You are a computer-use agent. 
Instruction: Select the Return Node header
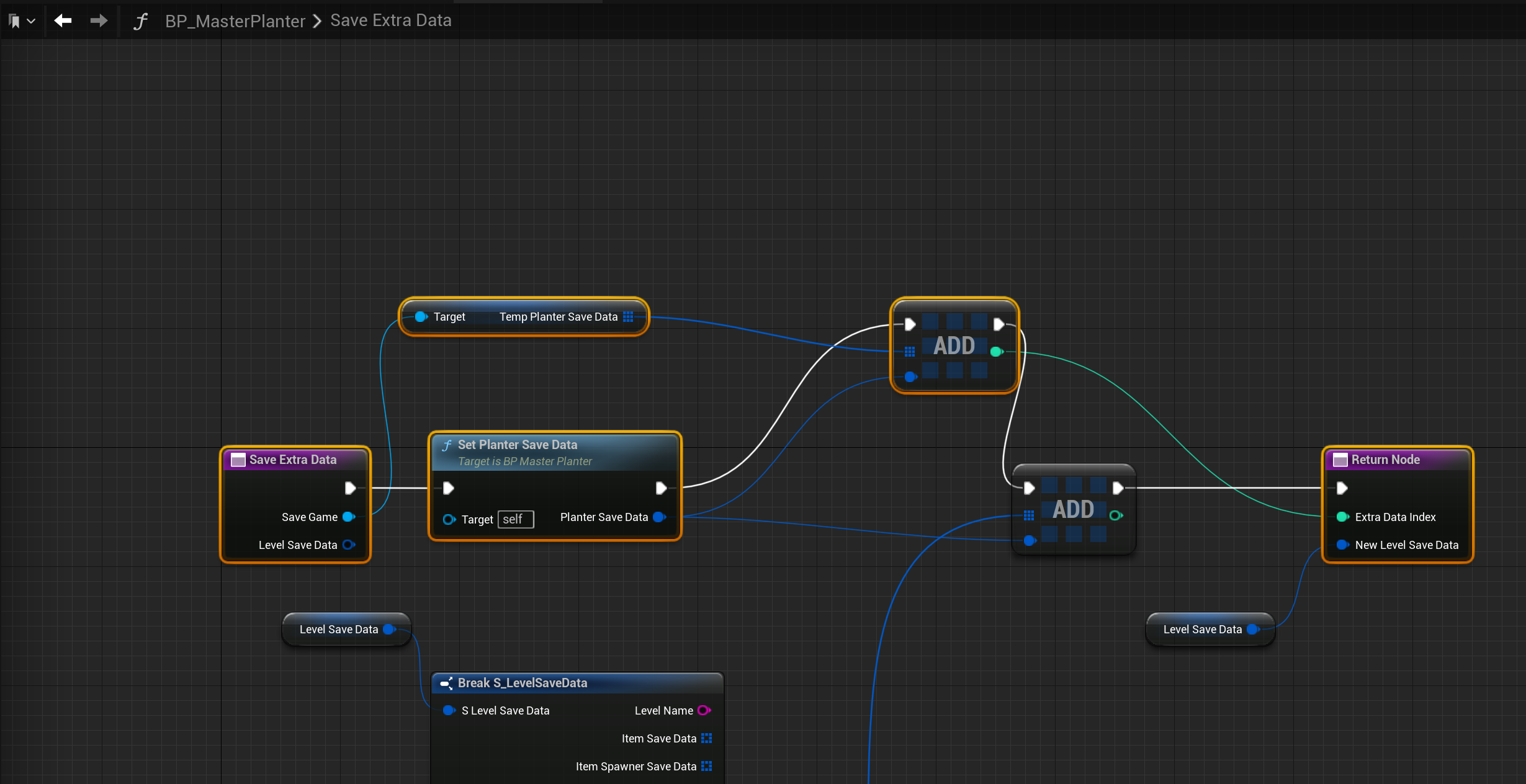[x=1385, y=460]
